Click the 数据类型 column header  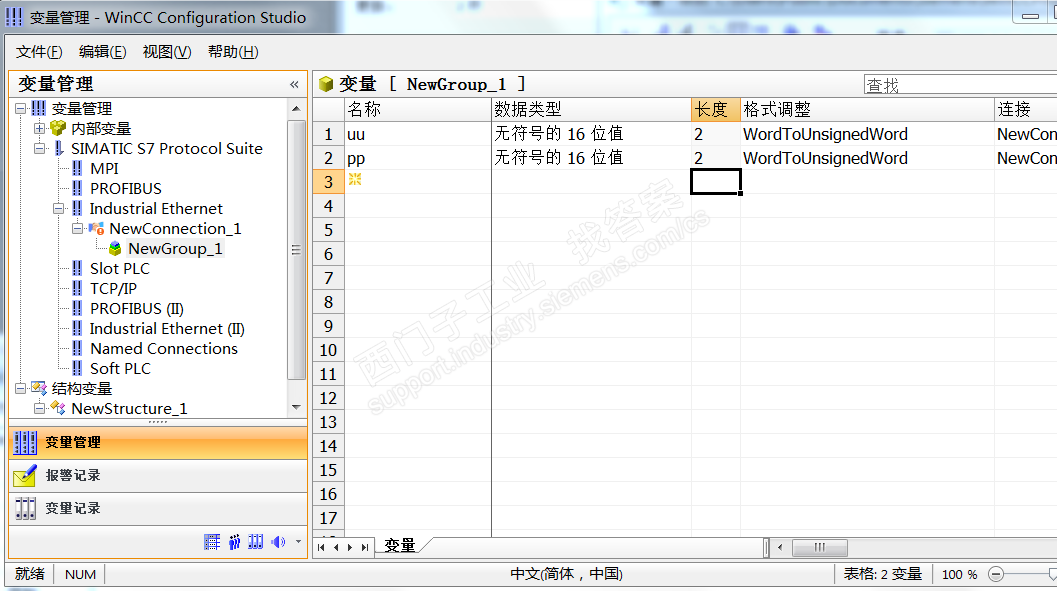tap(591, 109)
